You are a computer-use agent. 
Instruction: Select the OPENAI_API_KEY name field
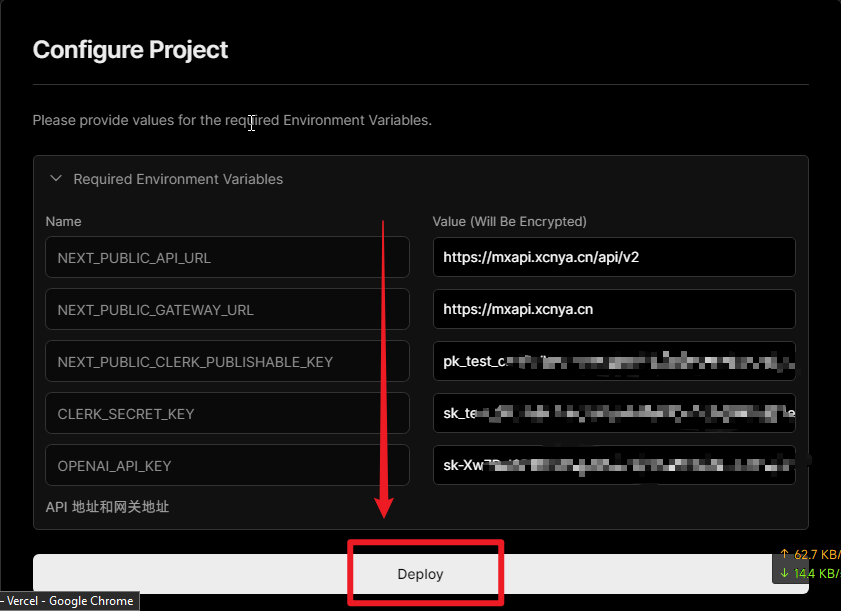pos(227,466)
